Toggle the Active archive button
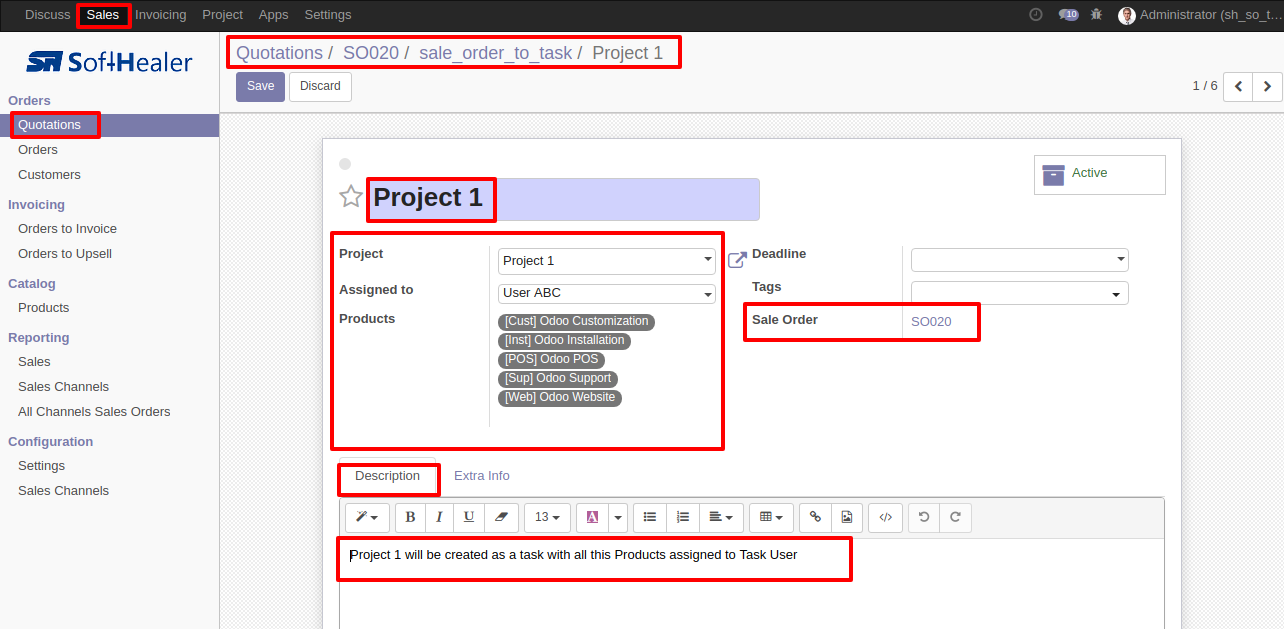 (1099, 174)
